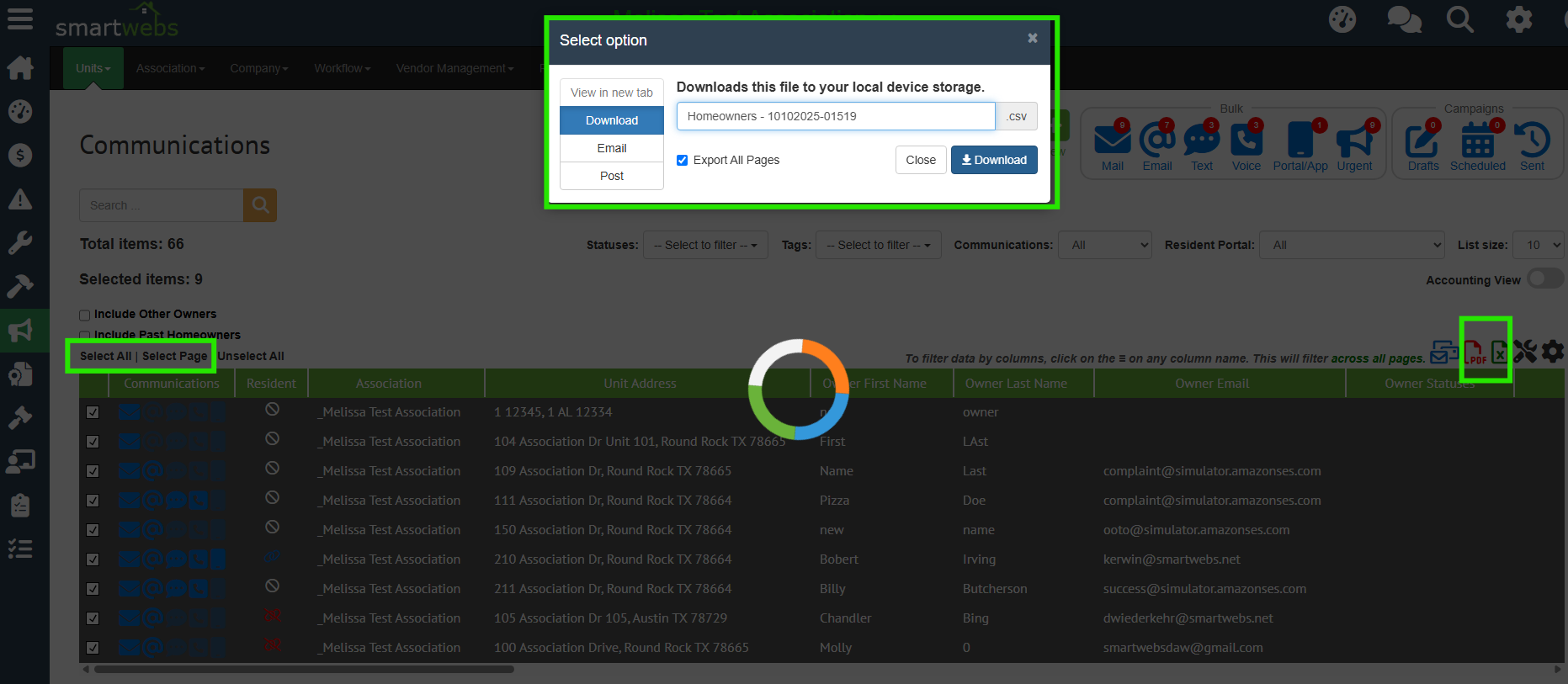Open Scheduled campaigns calendar
The height and width of the screenshot is (684, 1568).
pos(1477,145)
